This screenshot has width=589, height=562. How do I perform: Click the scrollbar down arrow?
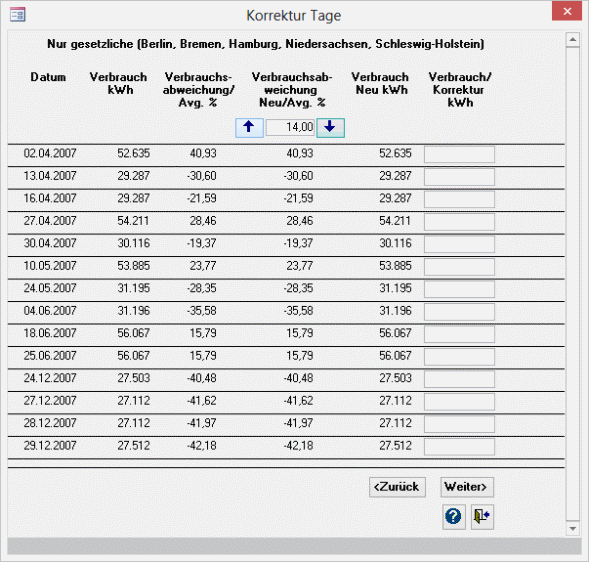[573, 529]
